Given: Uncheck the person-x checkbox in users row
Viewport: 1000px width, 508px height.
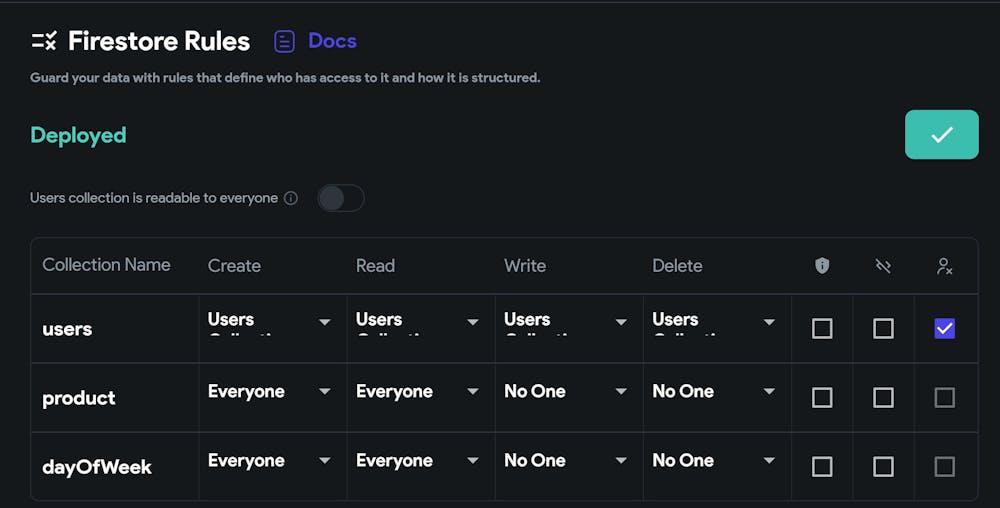Looking at the screenshot, I should pos(945,329).
